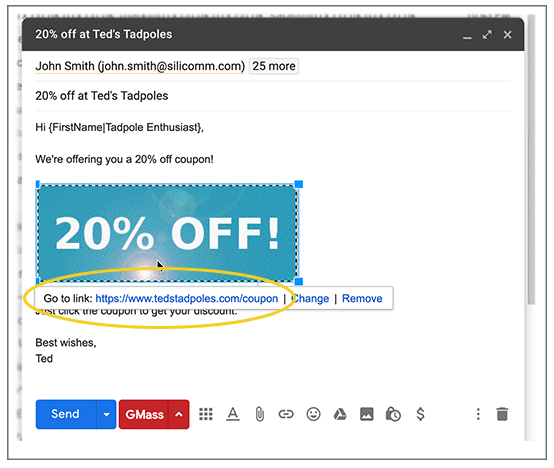Open the emoji picker icon
Viewport: 554px width, 468px height.
[313, 414]
